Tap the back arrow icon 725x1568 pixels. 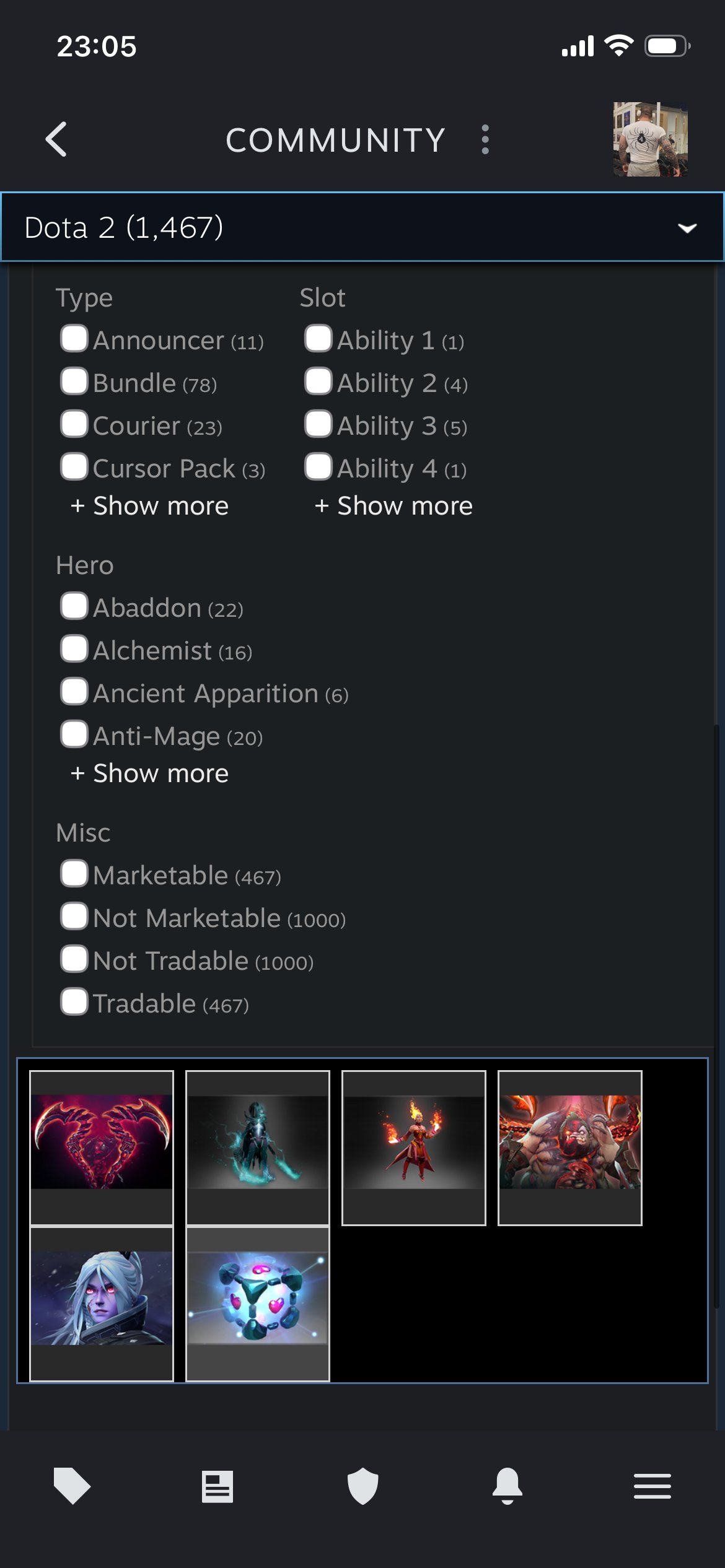pyautogui.click(x=56, y=139)
